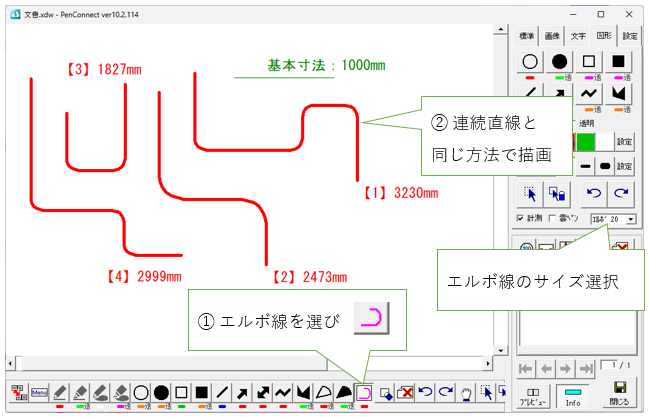
Task: Activate the selection arrow tool in right panel
Action: [531, 193]
